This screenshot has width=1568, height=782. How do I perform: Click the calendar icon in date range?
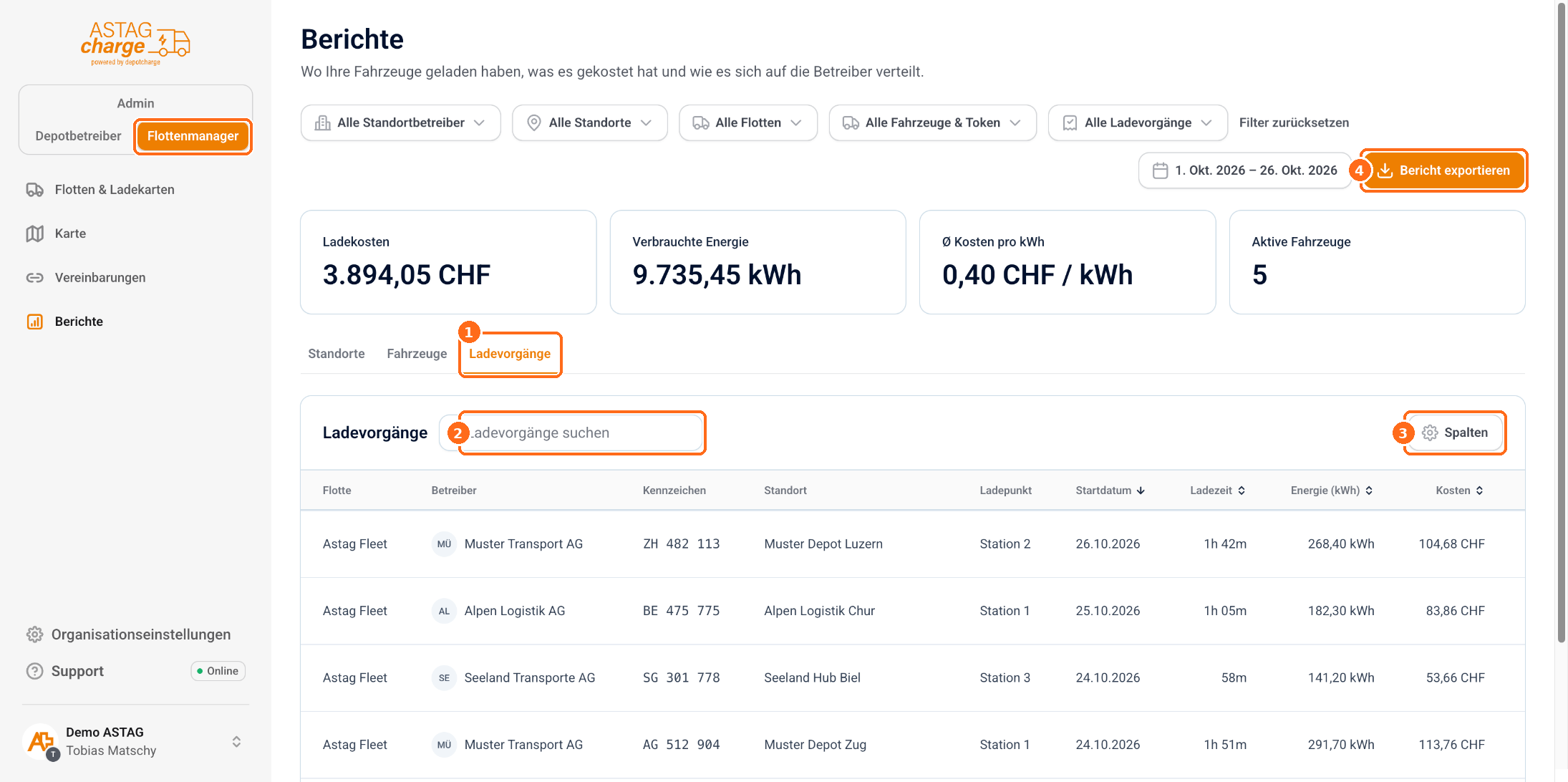click(1160, 170)
